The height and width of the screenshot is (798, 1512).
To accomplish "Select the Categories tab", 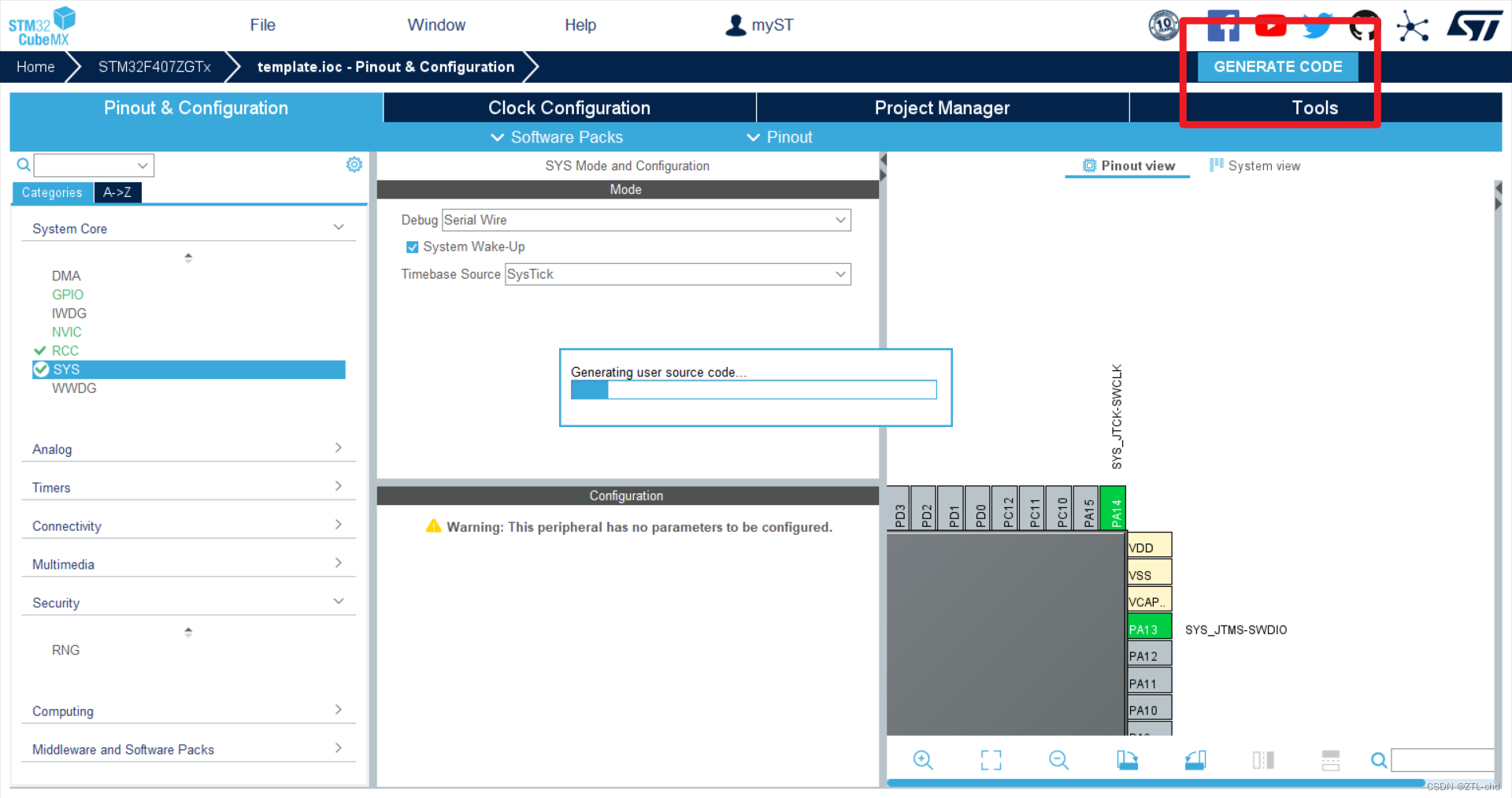I will tap(52, 192).
